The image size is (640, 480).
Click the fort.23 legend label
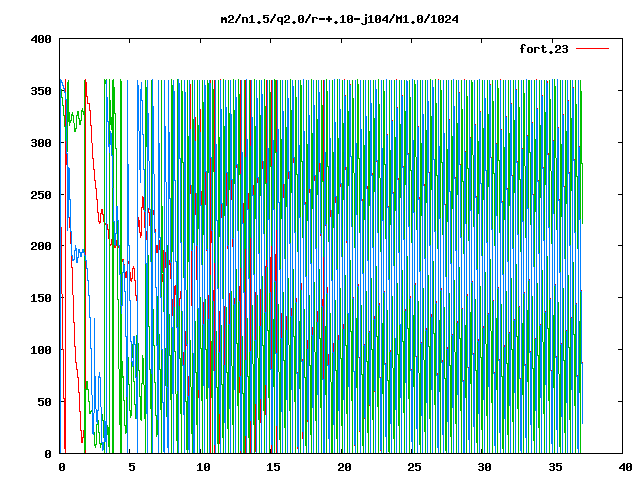(x=544, y=49)
